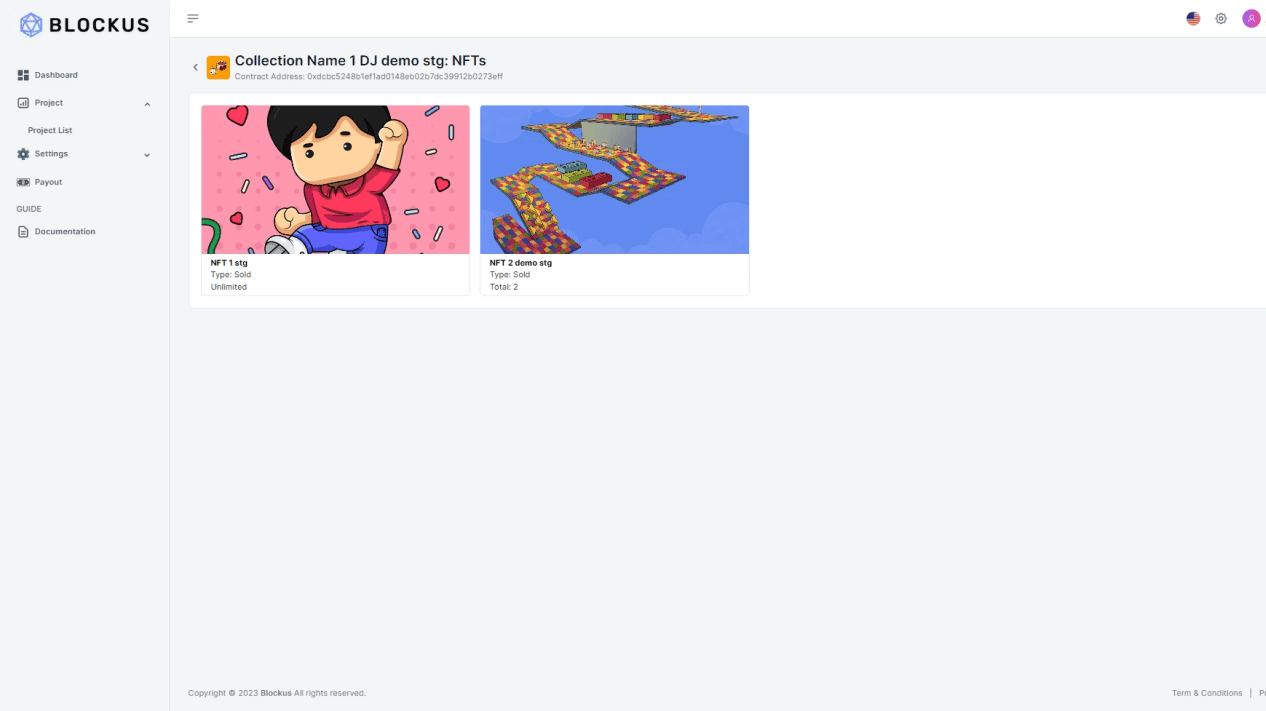Go back using the left arrow icon

(195, 67)
